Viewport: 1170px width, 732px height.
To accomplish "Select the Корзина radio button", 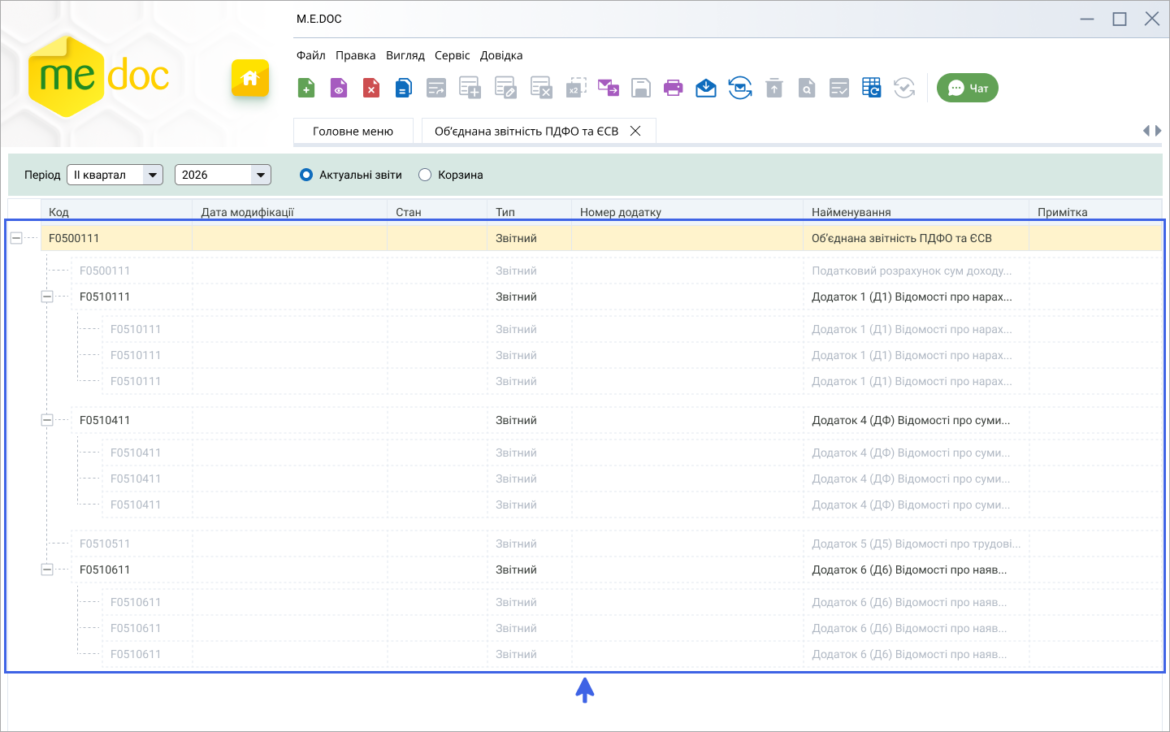I will coord(425,175).
